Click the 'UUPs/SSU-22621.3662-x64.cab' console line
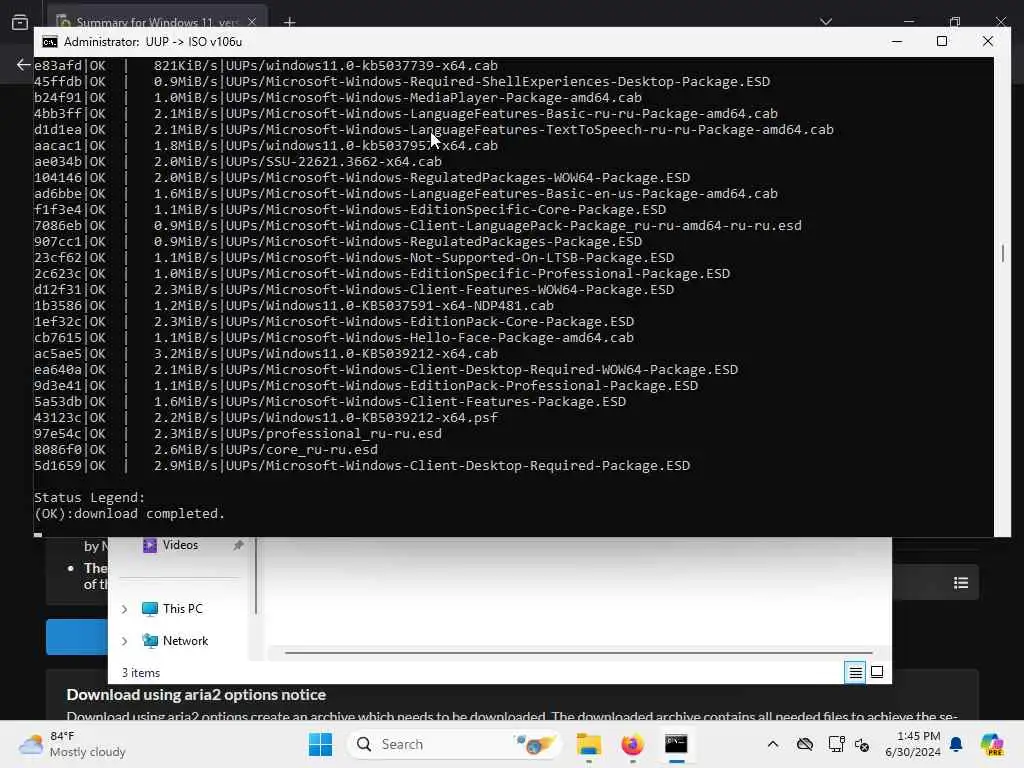This screenshot has height=768, width=1024. pos(334,161)
